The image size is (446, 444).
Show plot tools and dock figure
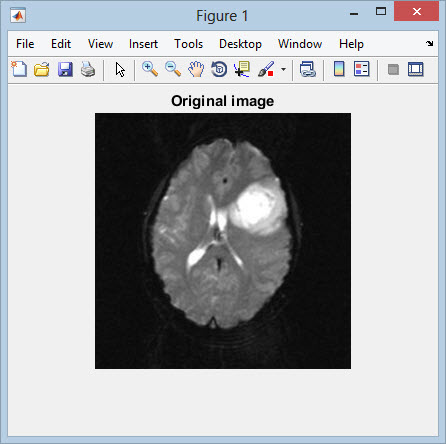click(x=416, y=69)
